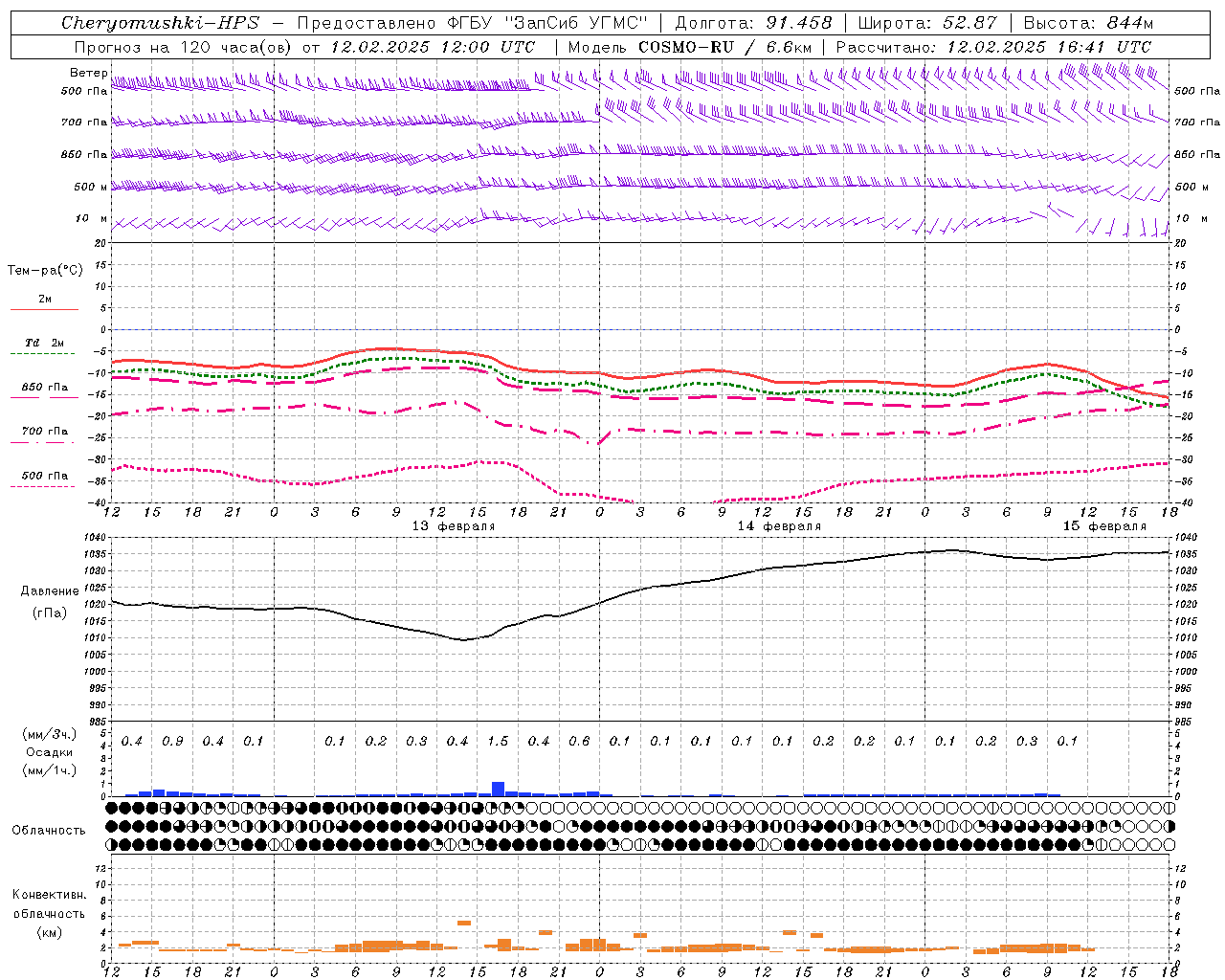Screen dimensions: 1225x980
Task: Click the Ветер wind section label
Action: click(x=88, y=73)
